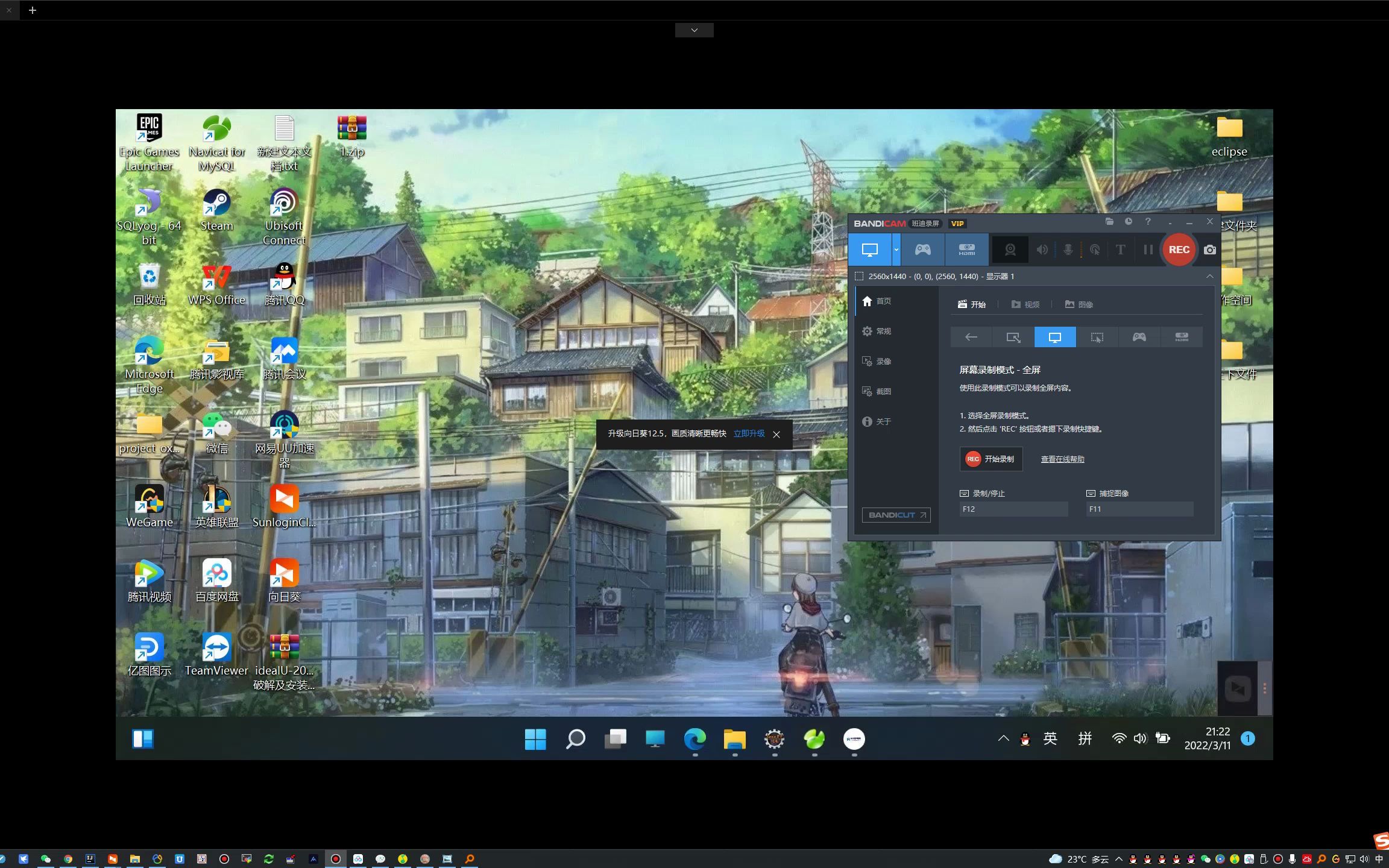Click the speaker sound level control in toolbar

click(x=1042, y=250)
